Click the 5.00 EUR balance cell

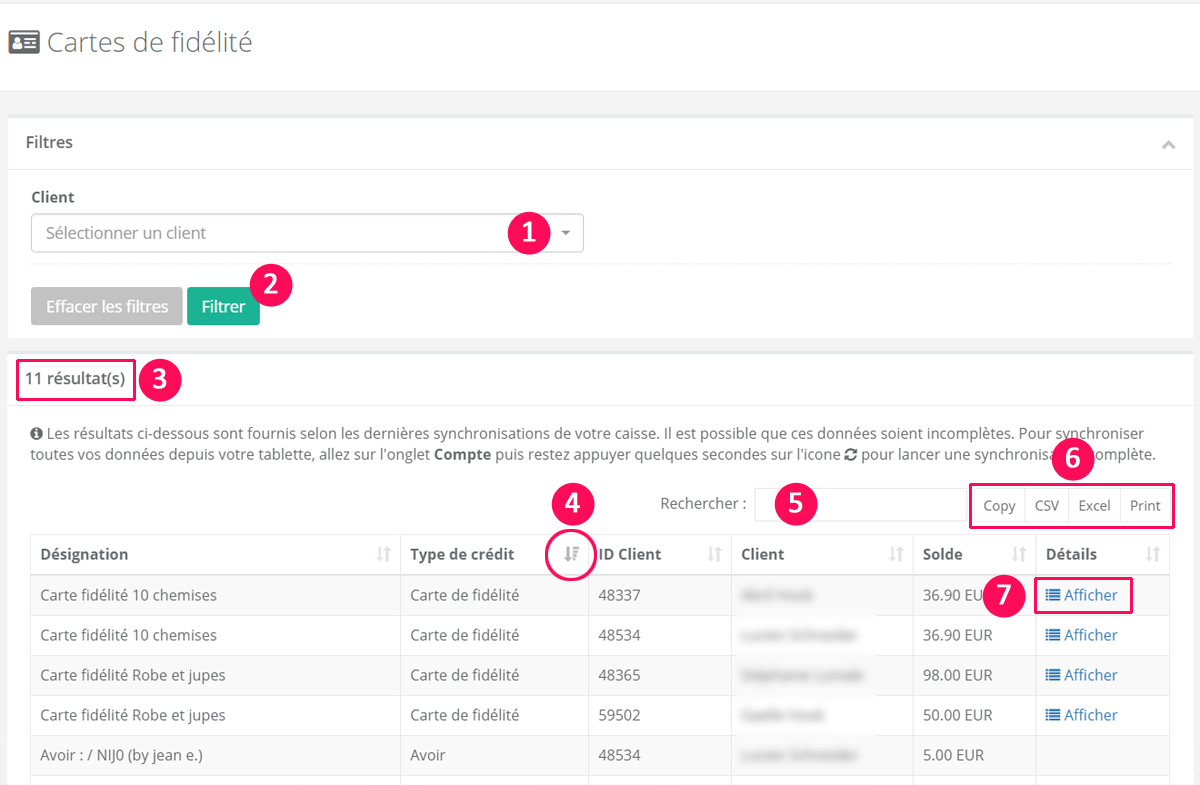pyautogui.click(x=974, y=755)
